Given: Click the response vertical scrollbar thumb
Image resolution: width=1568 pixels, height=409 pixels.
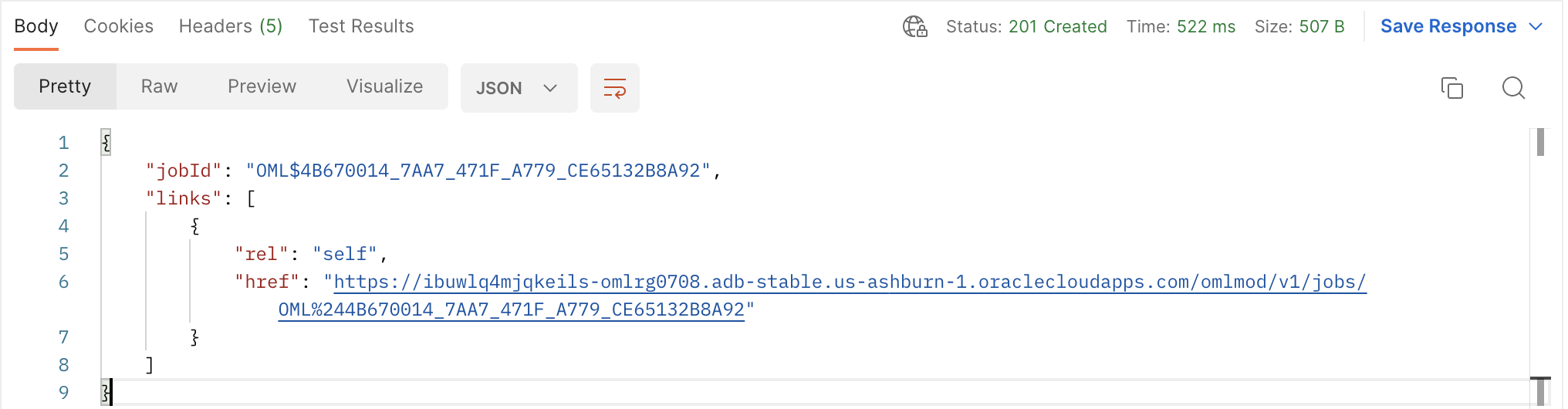Looking at the screenshot, I should pyautogui.click(x=1540, y=143).
